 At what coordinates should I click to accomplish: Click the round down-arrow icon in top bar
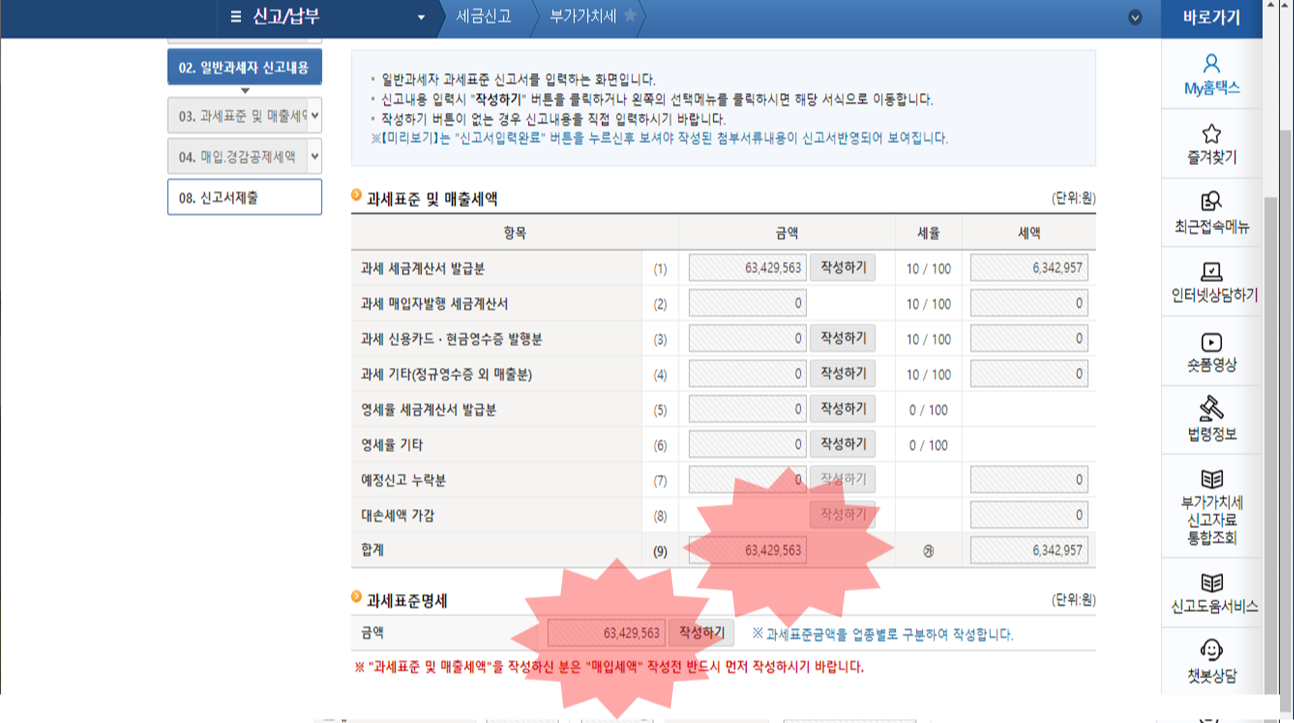[x=1135, y=17]
